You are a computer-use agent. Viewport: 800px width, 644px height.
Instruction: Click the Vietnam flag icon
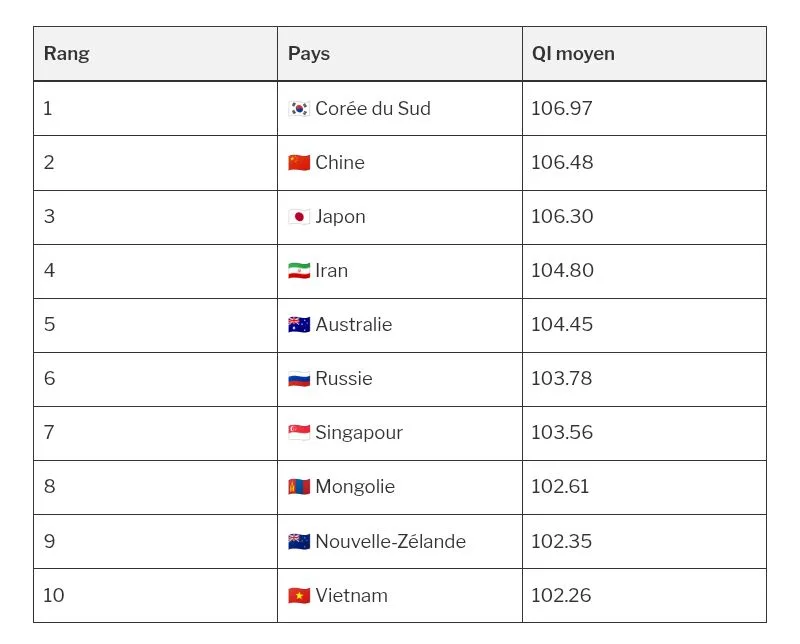click(299, 596)
